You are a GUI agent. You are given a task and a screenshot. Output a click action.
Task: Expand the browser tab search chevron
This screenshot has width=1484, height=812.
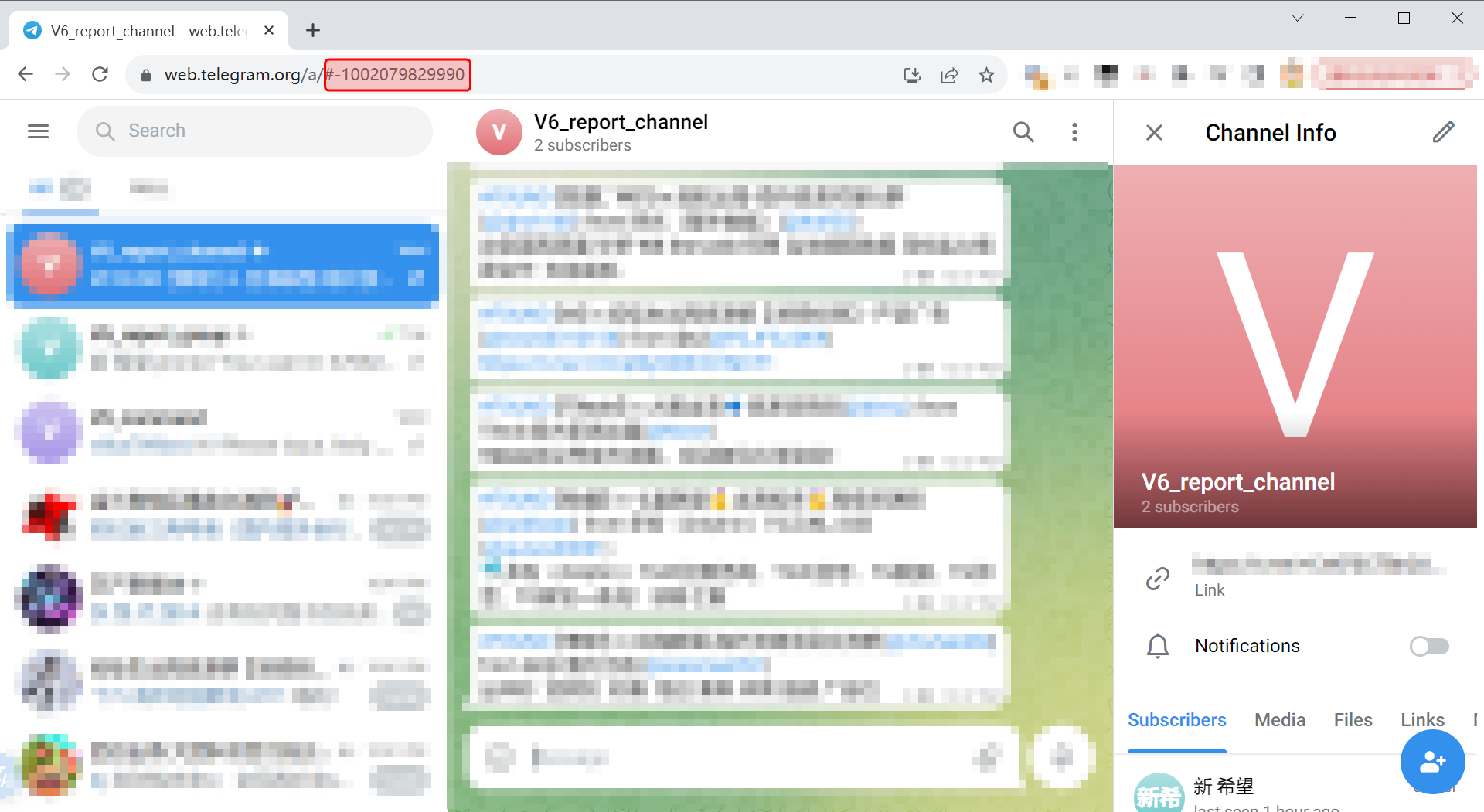pos(1297,18)
